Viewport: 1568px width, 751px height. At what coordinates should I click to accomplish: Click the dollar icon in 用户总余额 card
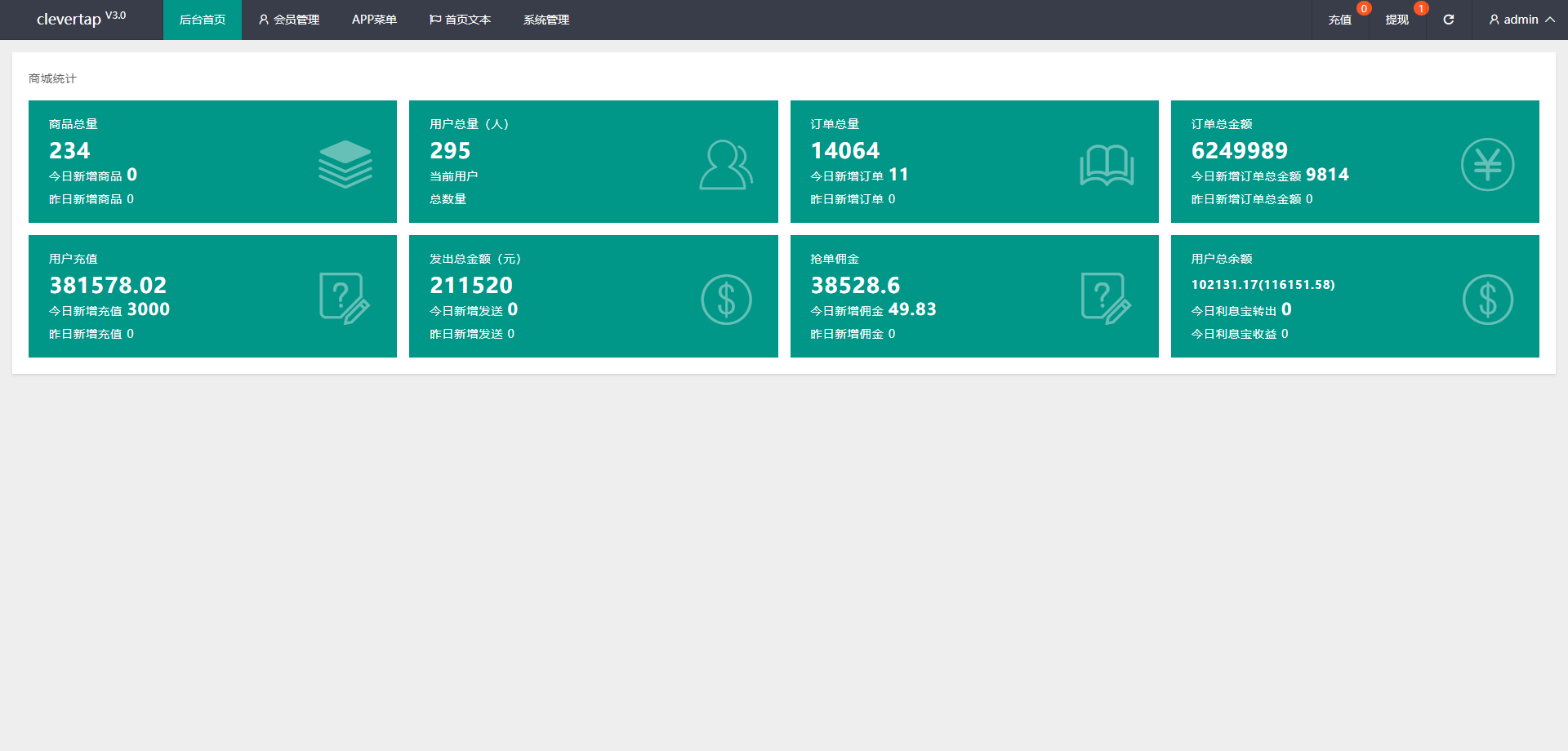(x=1486, y=300)
